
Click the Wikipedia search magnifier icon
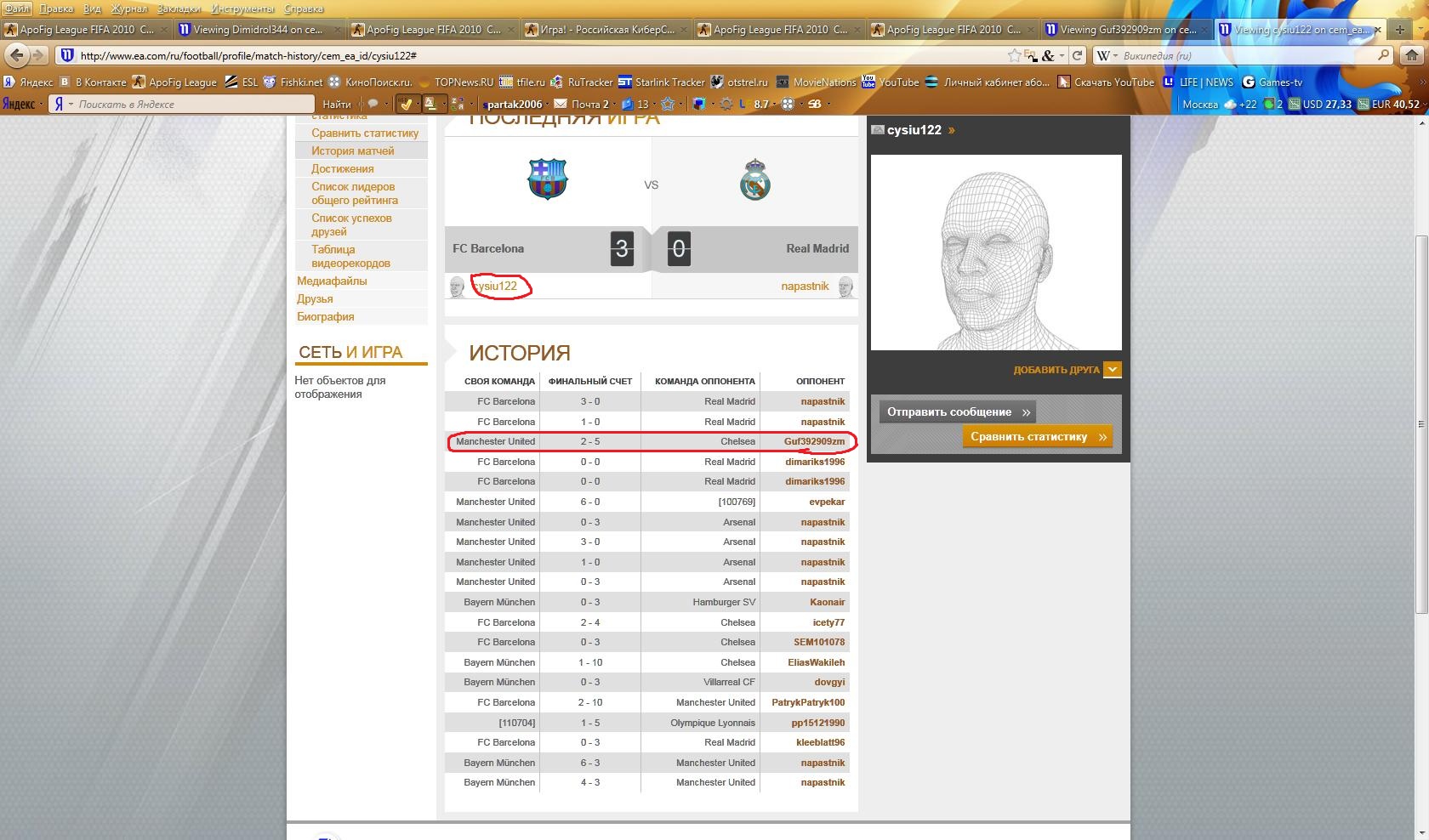pos(1383,55)
